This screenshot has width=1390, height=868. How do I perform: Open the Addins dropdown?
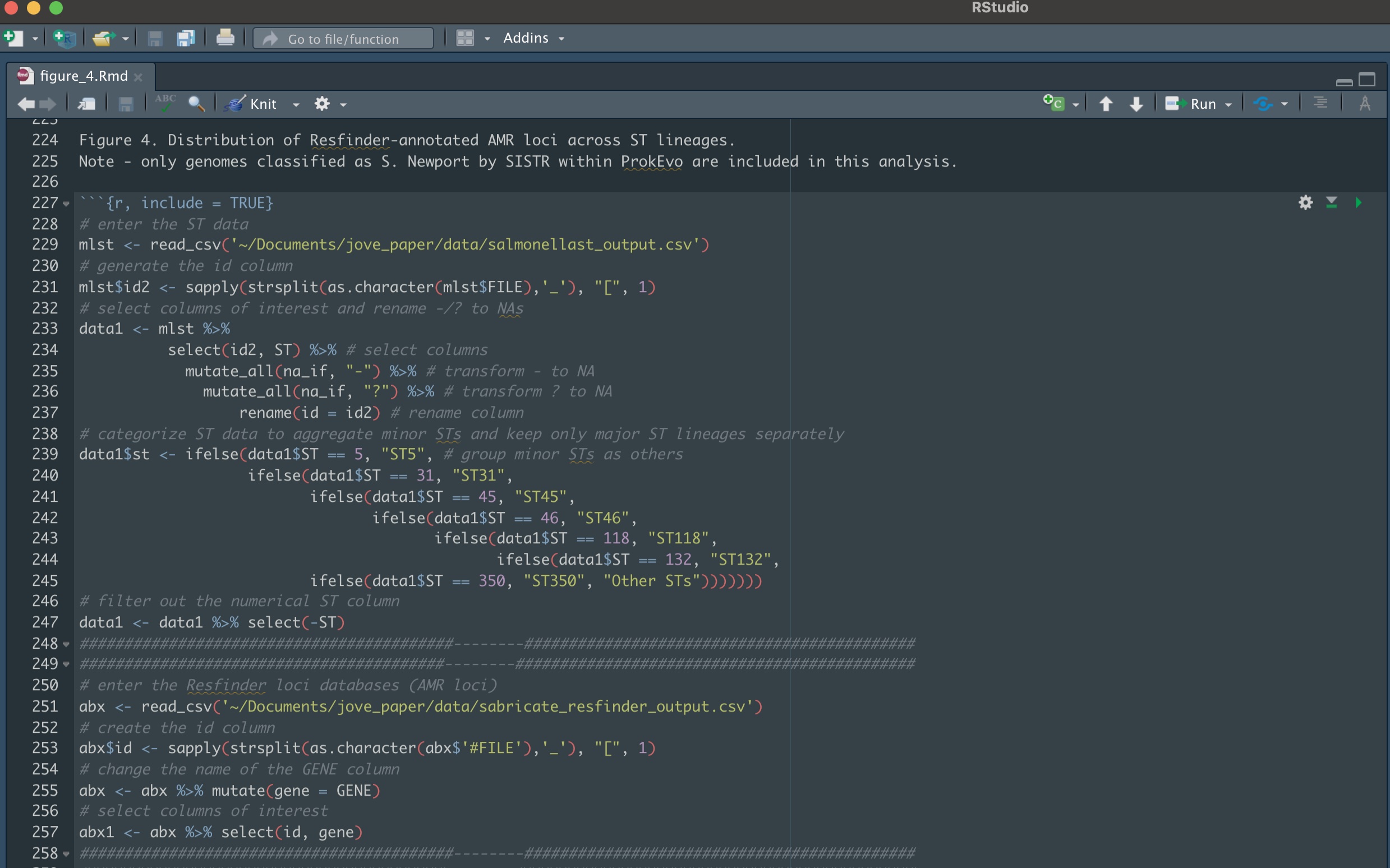[x=533, y=38]
